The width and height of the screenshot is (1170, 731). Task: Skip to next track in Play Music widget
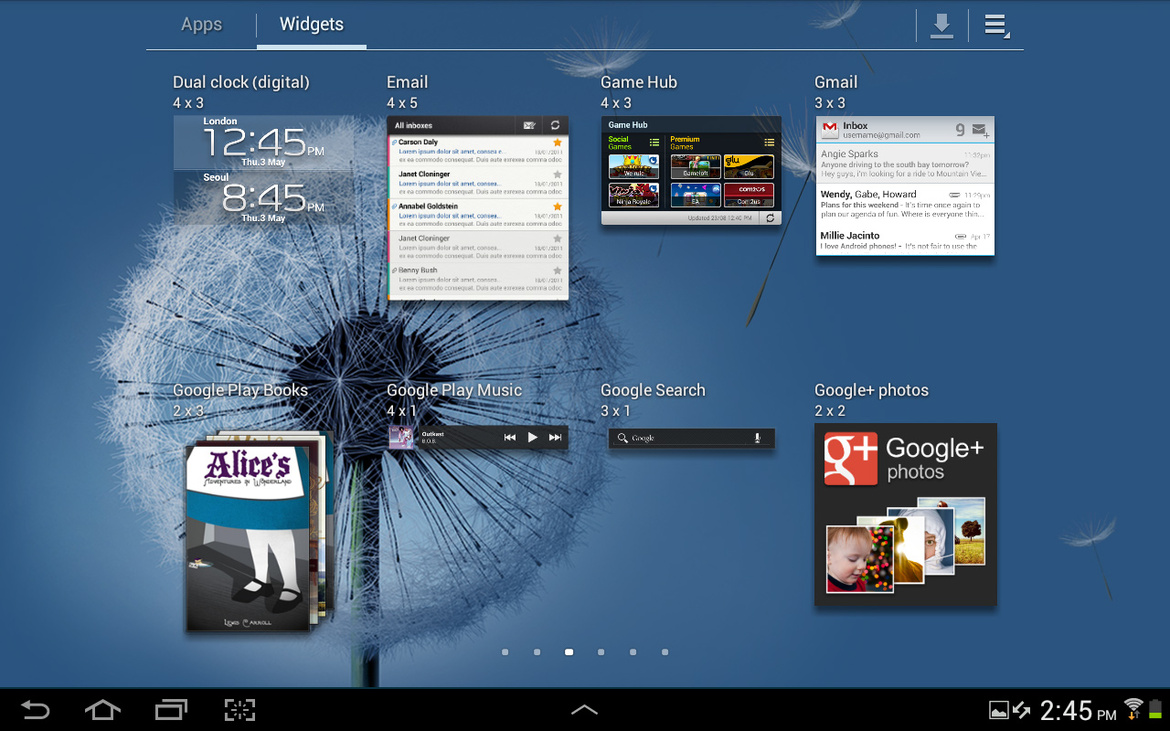click(x=555, y=437)
